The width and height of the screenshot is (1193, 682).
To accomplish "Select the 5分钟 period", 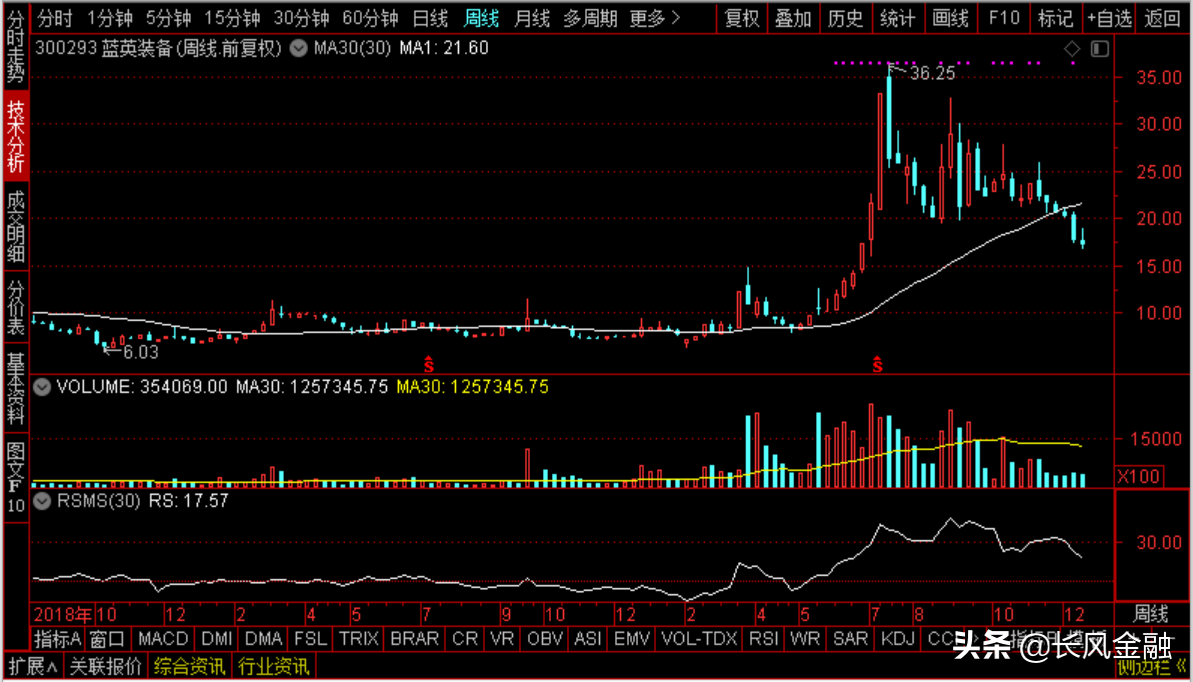I will point(170,18).
